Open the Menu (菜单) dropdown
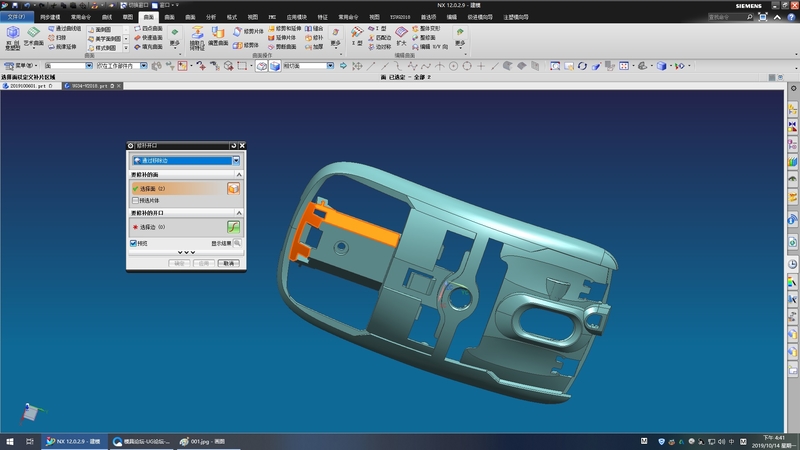800x450 pixels. (20, 66)
